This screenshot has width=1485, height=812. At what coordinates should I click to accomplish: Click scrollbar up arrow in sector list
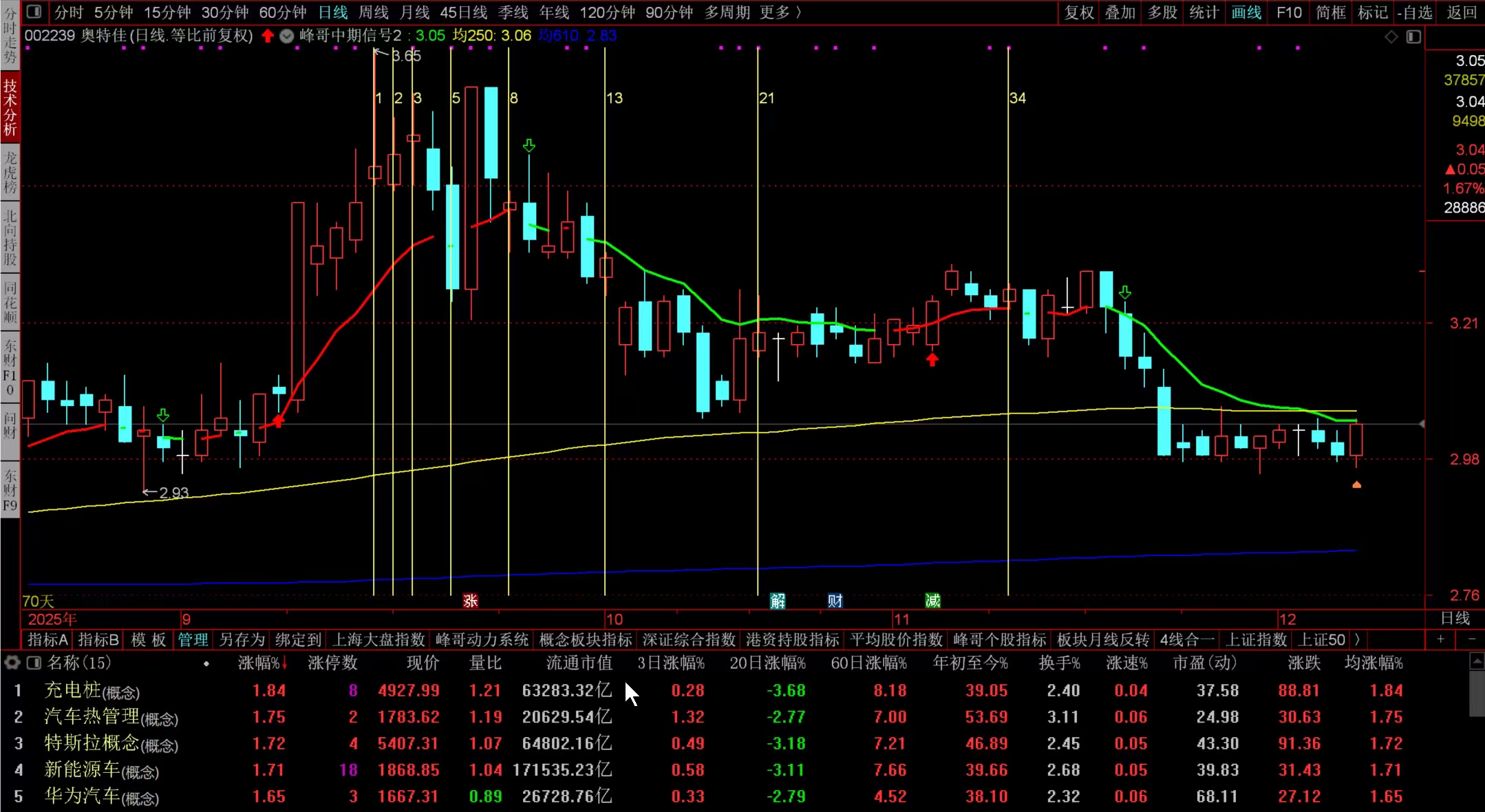pyautogui.click(x=1476, y=662)
